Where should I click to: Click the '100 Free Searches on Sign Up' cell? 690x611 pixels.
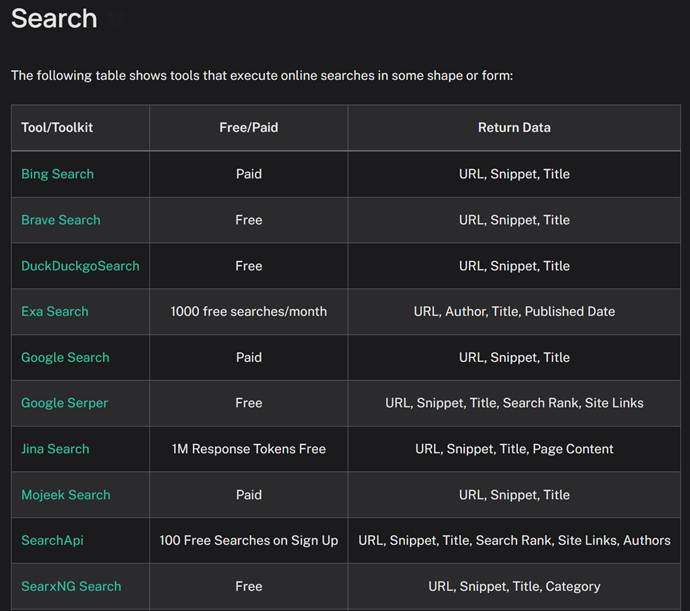click(249, 541)
